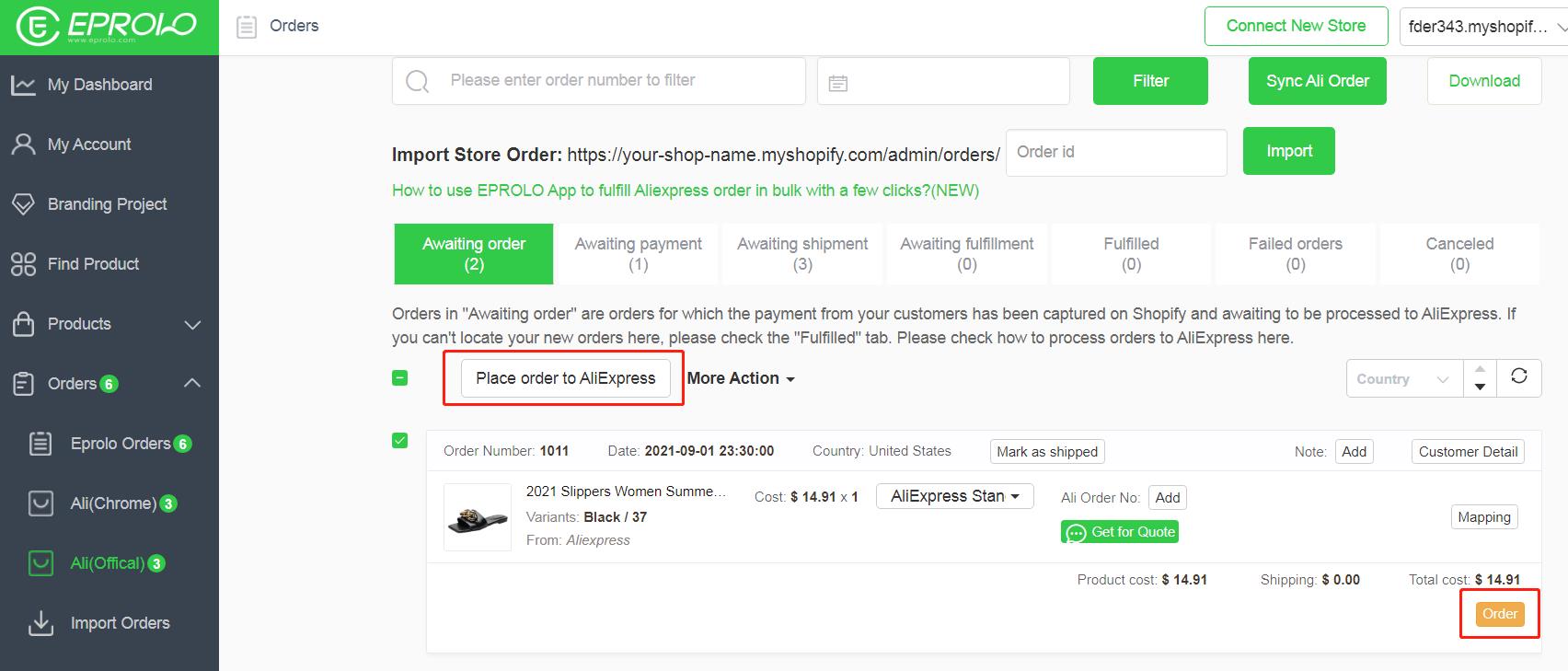The height and width of the screenshot is (671, 1568).
Task: Click the Ali(Chrome) sidebar icon
Action: click(40, 503)
